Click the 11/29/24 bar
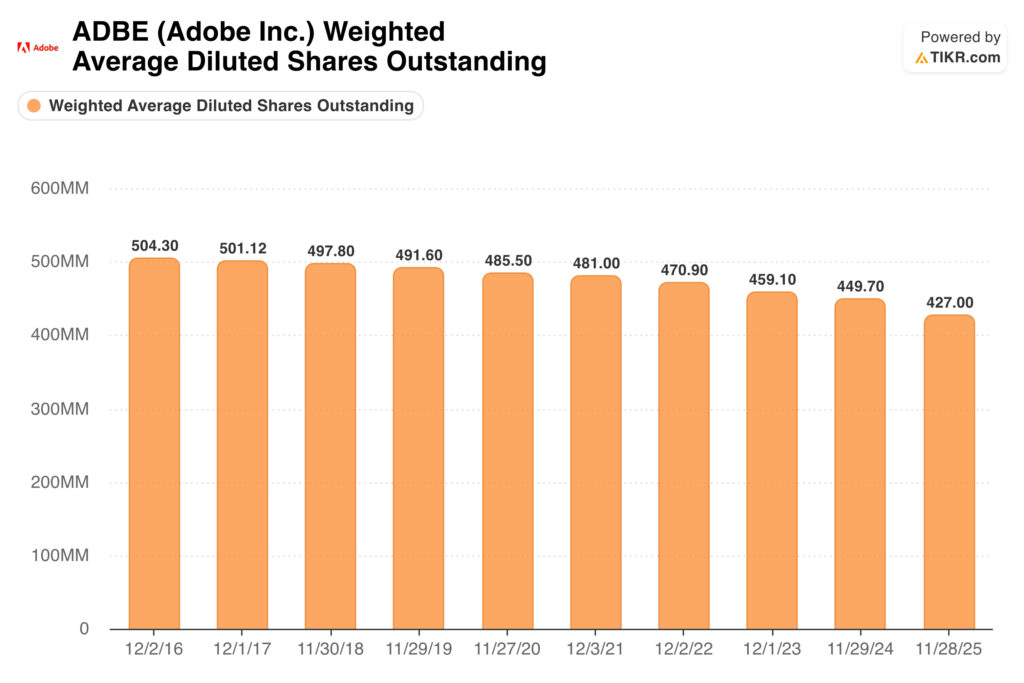 tap(860, 463)
